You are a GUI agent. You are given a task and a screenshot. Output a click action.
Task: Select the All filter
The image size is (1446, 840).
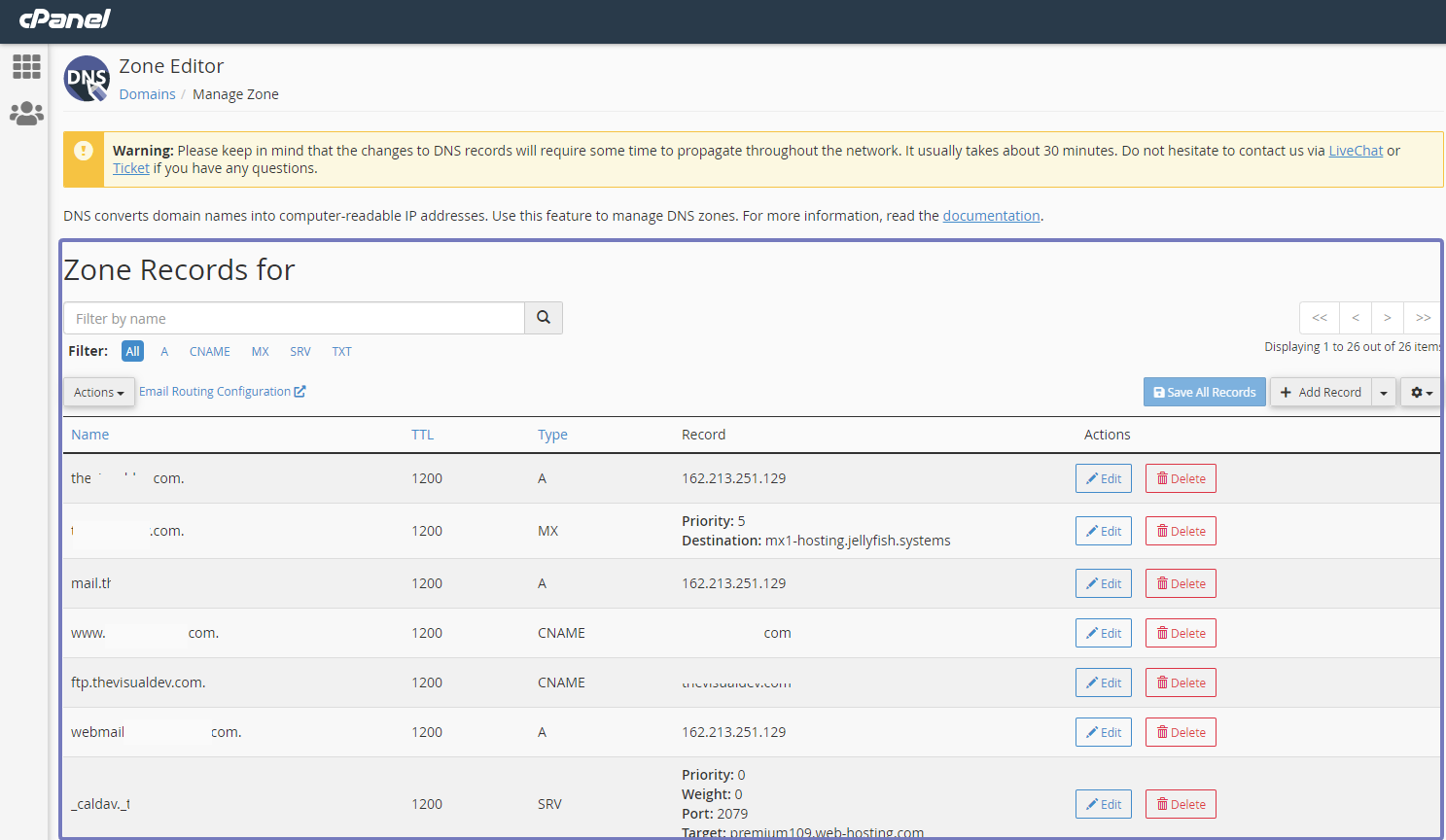pos(132,352)
